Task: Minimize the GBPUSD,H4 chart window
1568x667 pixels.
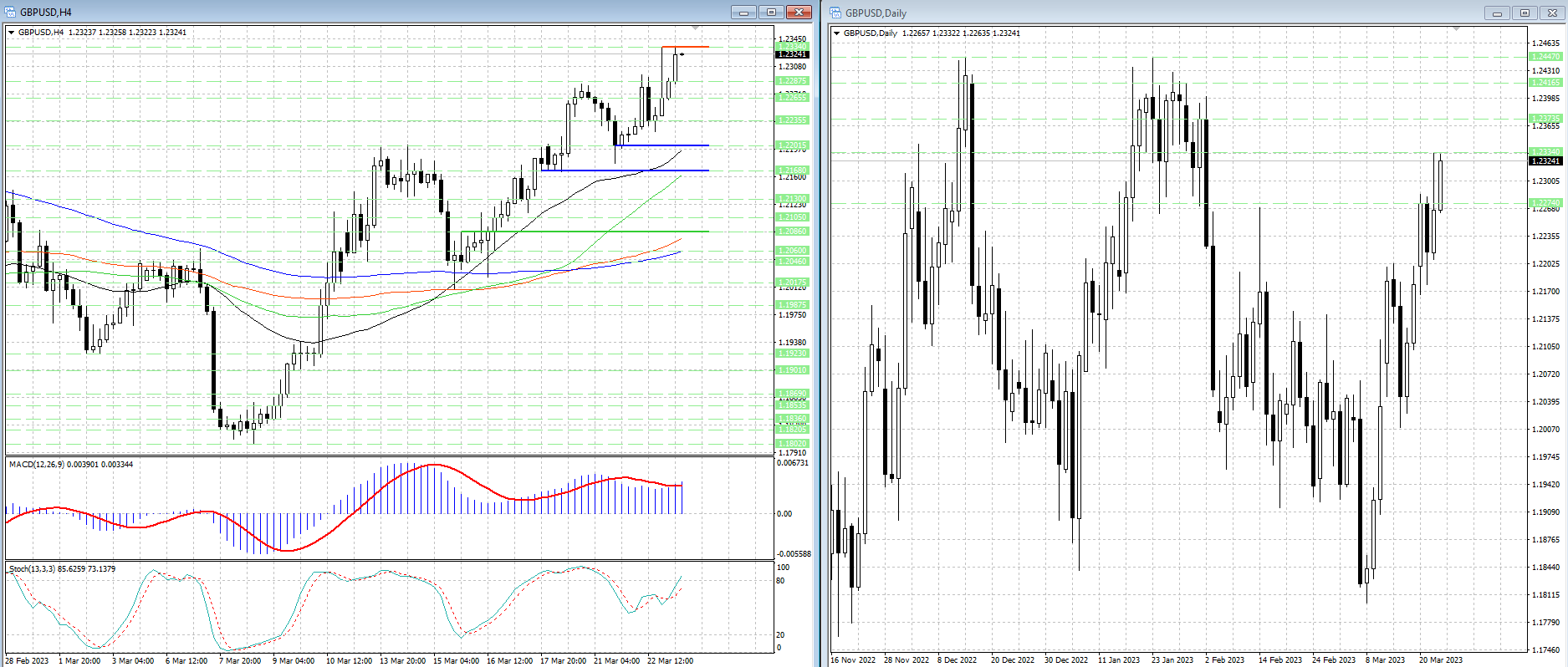Action: [743, 12]
